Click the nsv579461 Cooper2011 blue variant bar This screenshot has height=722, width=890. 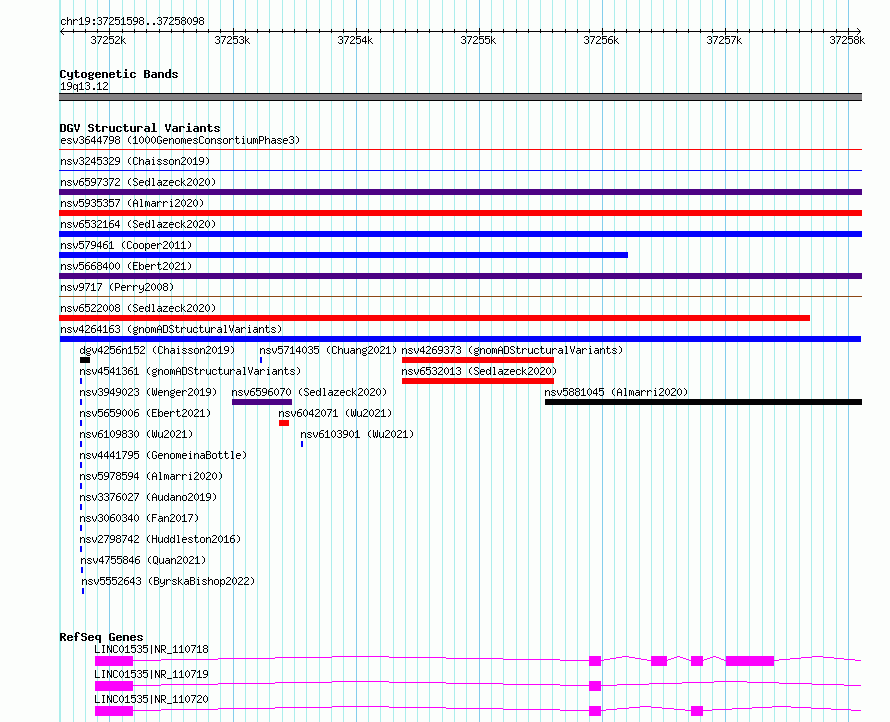(x=343, y=255)
